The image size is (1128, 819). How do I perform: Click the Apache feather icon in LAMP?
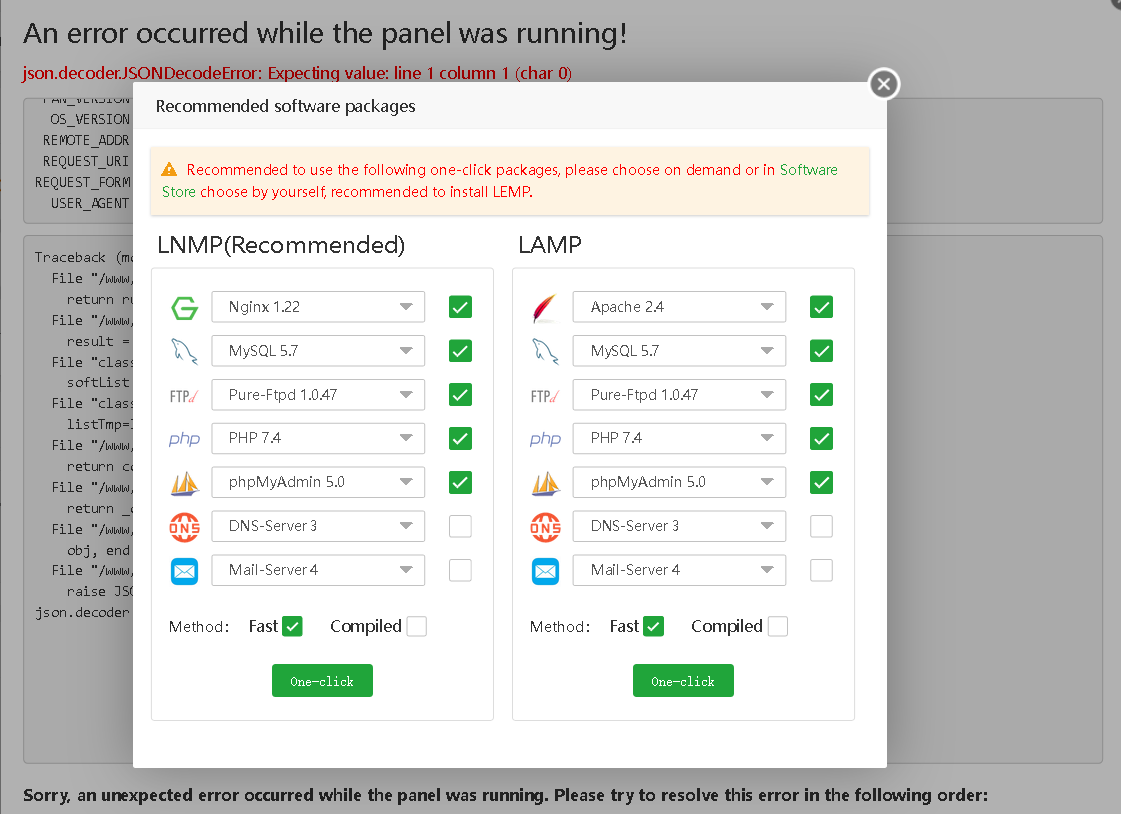545,308
